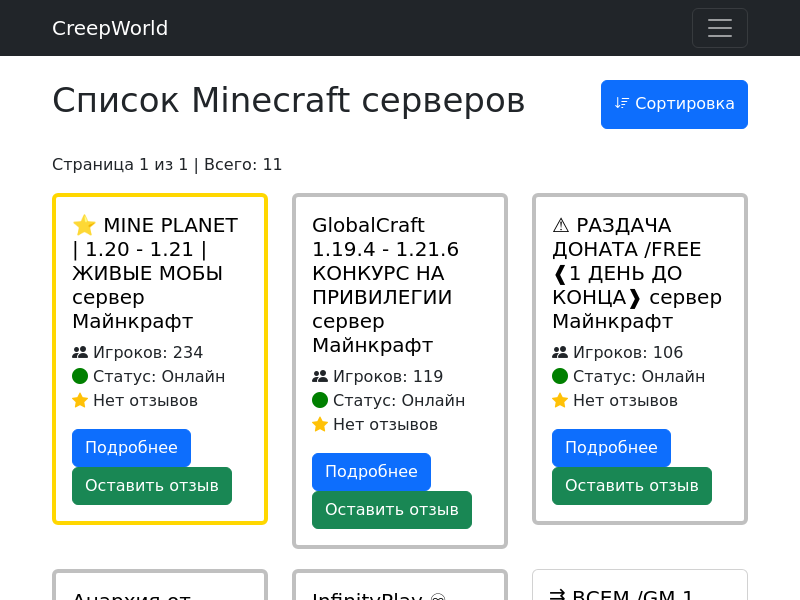Click 'Статус: Онлайн' on РАЗДАЧА ДОНАТА card

coord(639,376)
